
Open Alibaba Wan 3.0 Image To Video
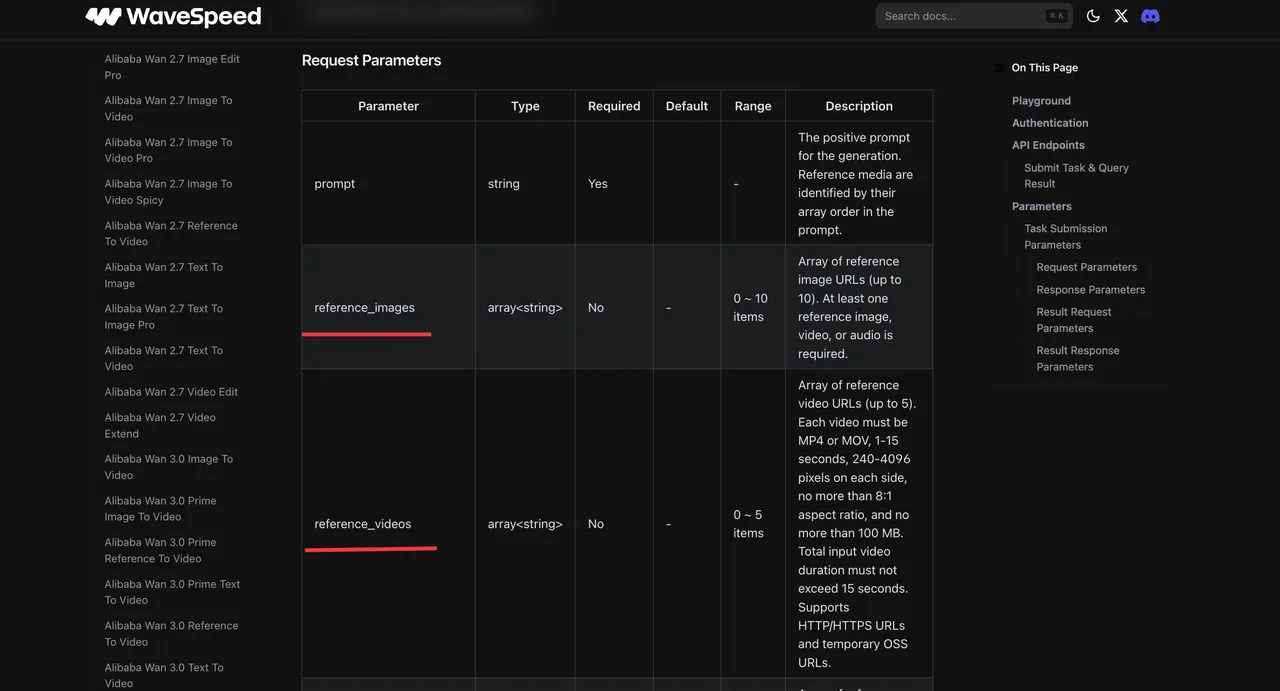(168, 467)
